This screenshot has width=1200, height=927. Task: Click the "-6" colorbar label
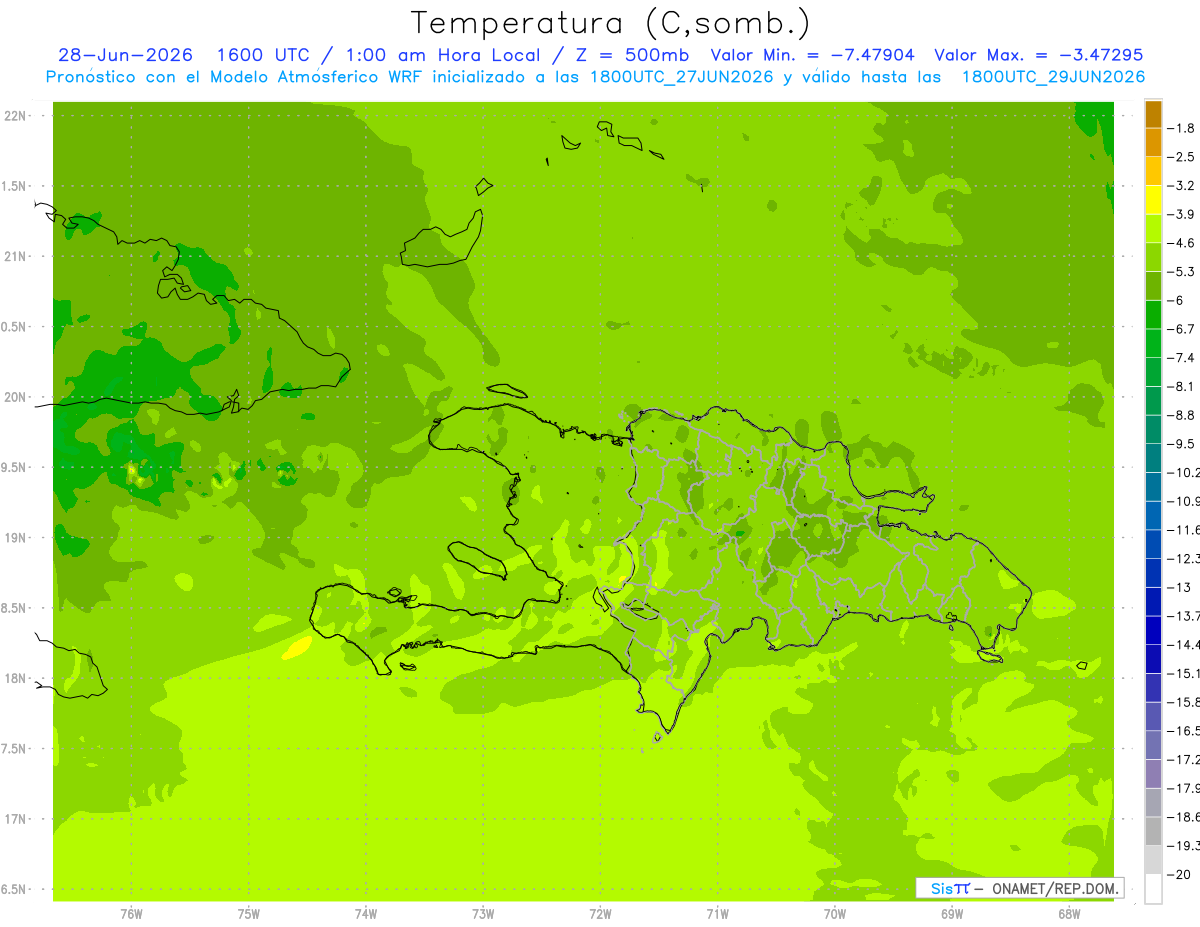coord(1176,300)
